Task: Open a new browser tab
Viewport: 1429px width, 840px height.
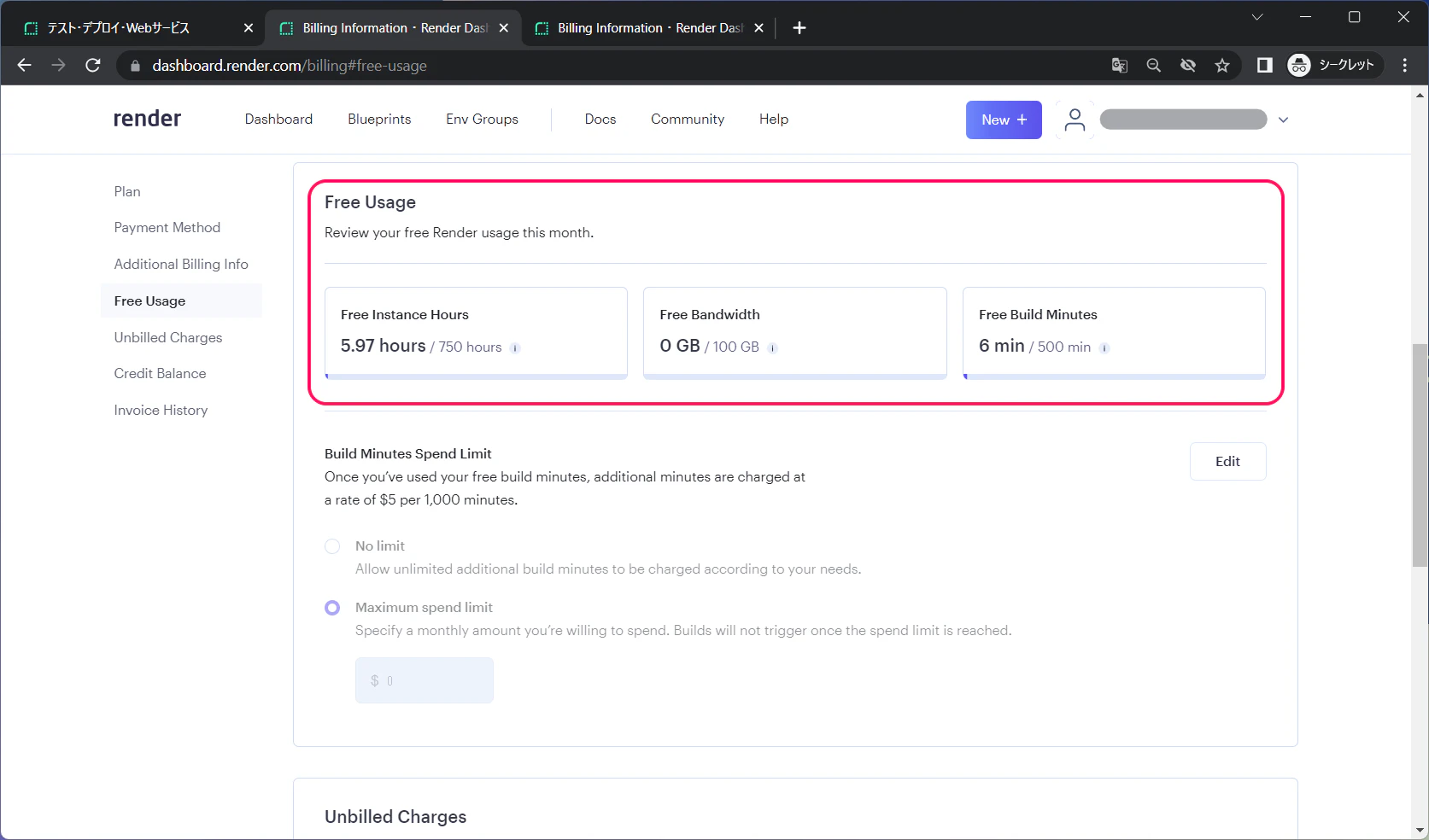Action: click(799, 27)
